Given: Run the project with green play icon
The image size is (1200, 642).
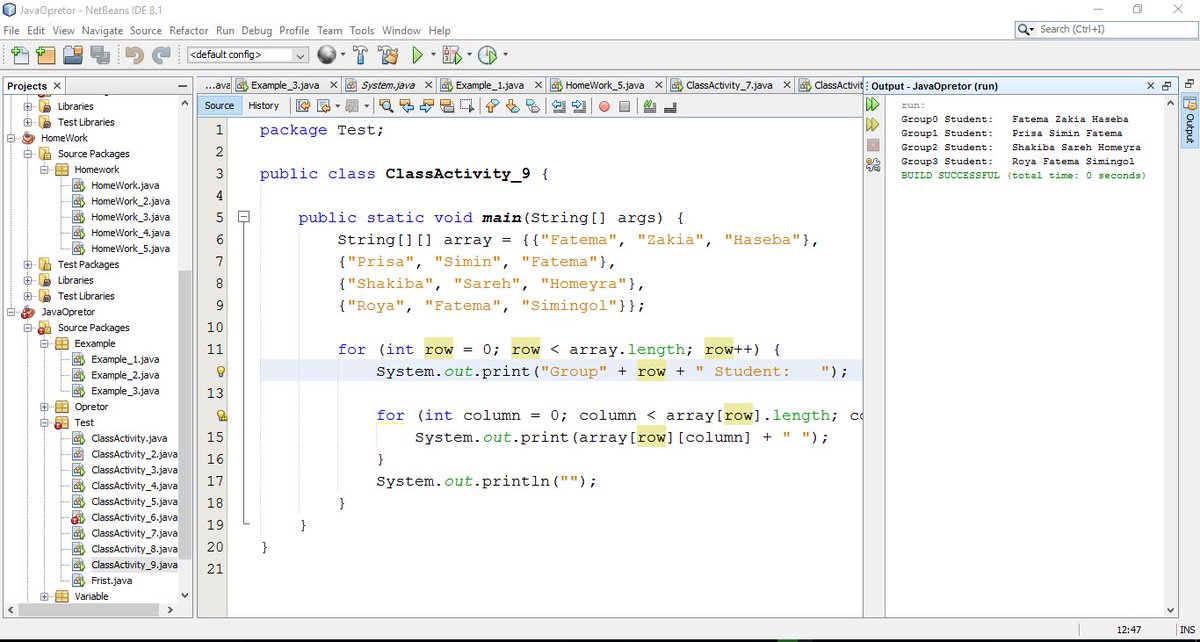Looking at the screenshot, I should point(419,54).
